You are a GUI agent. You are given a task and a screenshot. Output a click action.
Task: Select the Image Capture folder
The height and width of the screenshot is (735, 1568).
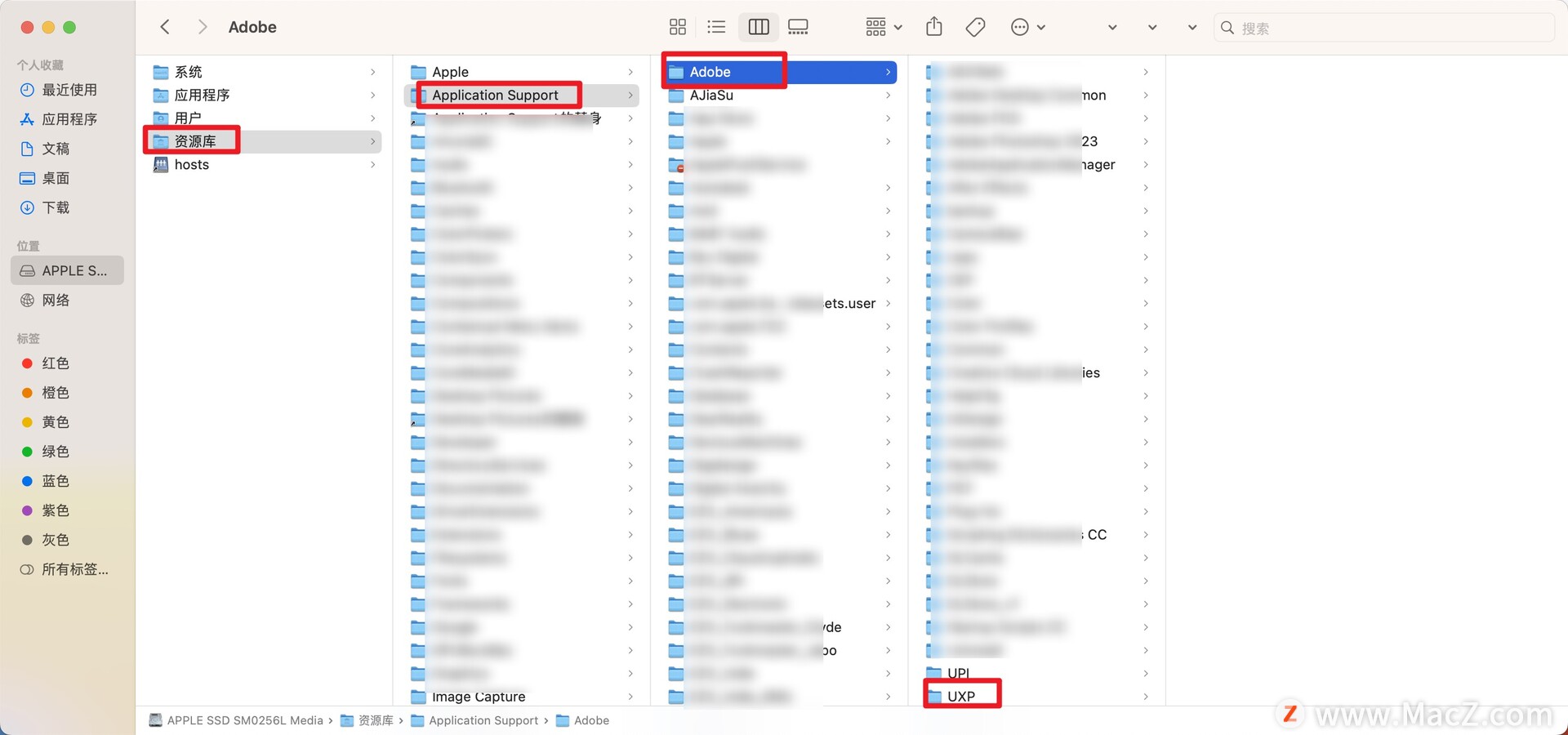pos(523,697)
